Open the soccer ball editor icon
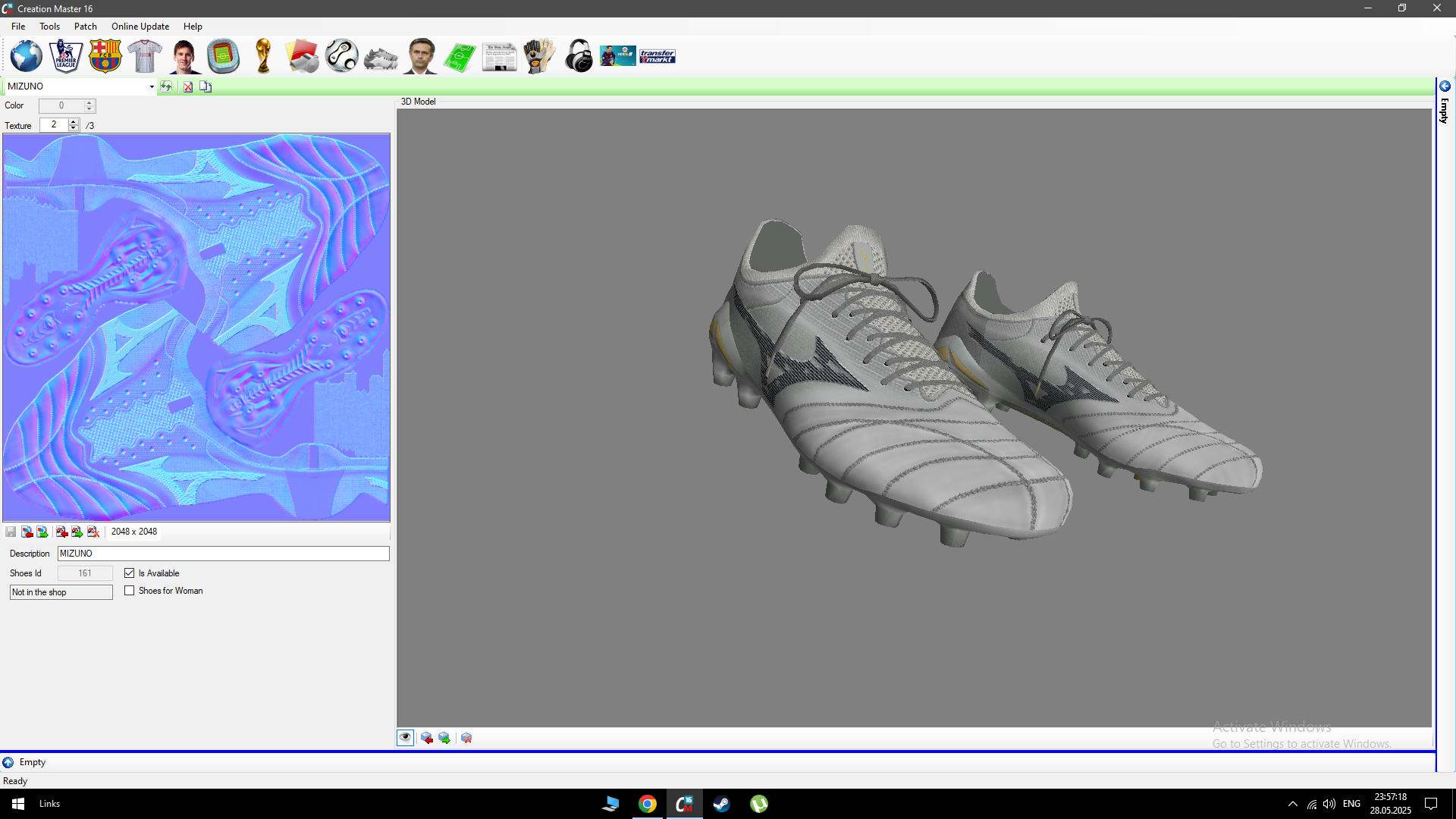This screenshot has width=1456, height=819. pos(342,57)
